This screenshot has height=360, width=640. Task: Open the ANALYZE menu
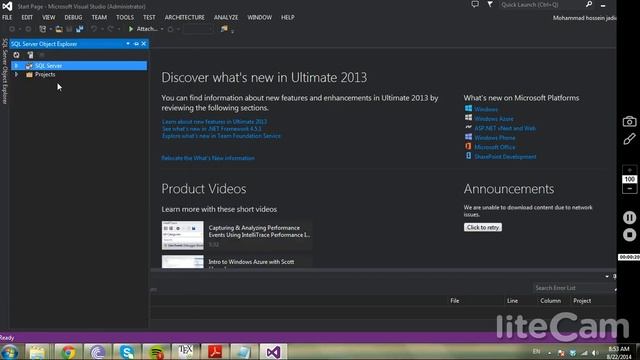point(226,18)
